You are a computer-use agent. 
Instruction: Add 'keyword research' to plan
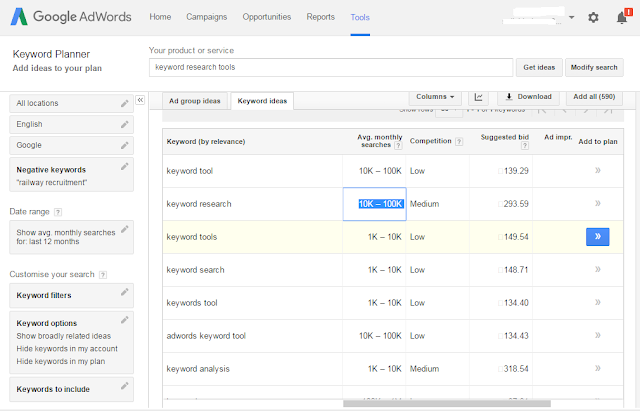(598, 203)
